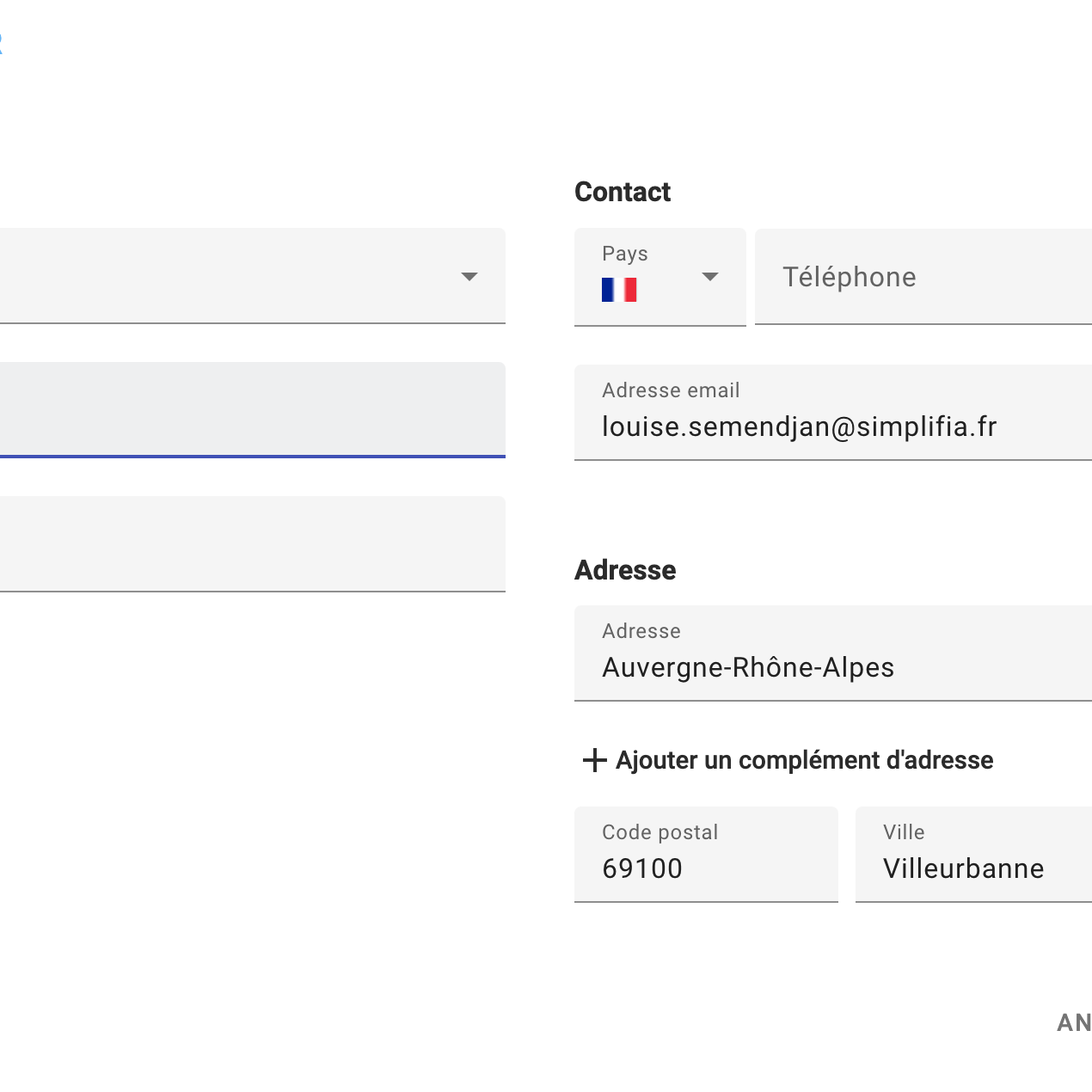Focus the Téléphone input field
Image resolution: width=1092 pixels, height=1092 pixels.
coord(920,277)
